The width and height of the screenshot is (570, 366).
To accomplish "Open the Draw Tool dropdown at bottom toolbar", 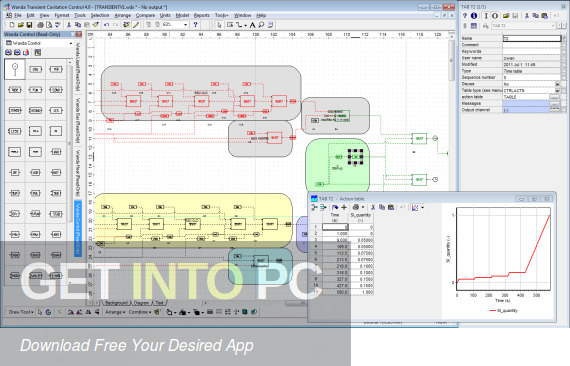I will 21,312.
